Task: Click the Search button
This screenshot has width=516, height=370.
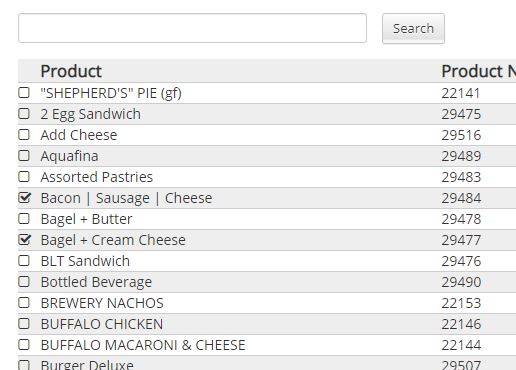Action: click(x=413, y=28)
